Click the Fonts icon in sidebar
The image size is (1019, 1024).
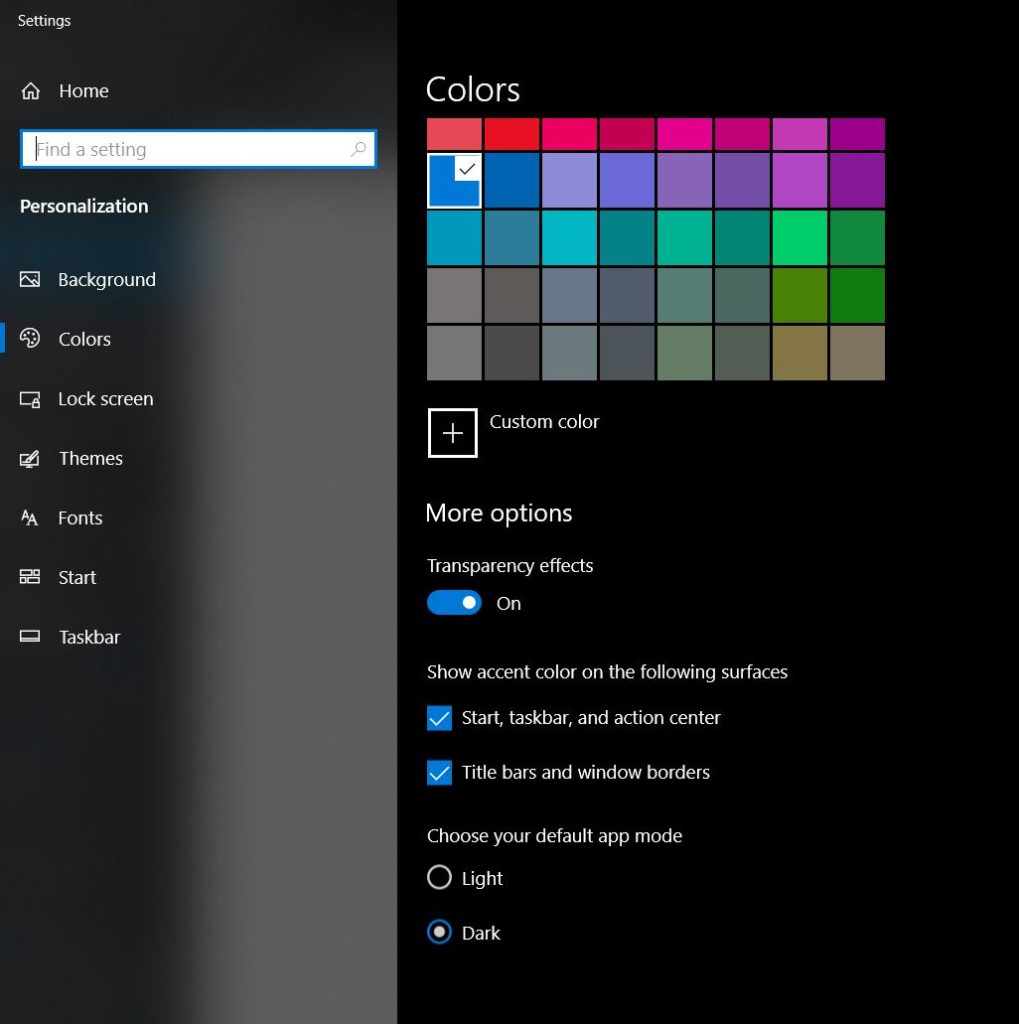pos(30,518)
